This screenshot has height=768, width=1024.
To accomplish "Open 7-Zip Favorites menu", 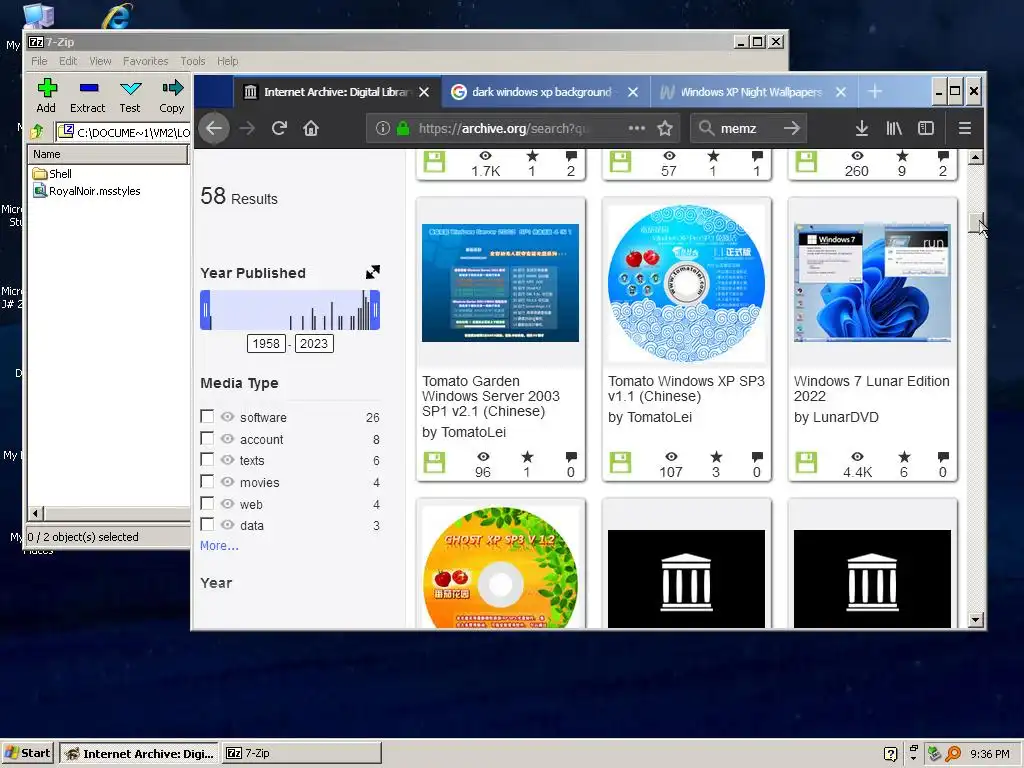I will (146, 61).
